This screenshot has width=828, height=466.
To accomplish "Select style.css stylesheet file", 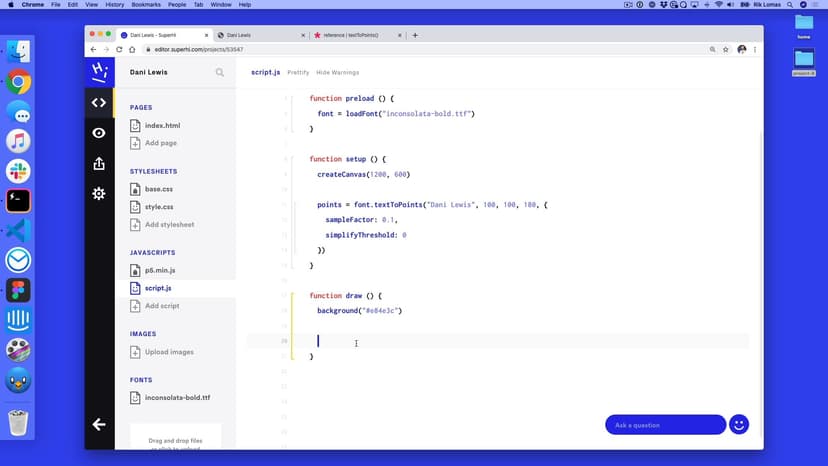I will [x=158, y=207].
